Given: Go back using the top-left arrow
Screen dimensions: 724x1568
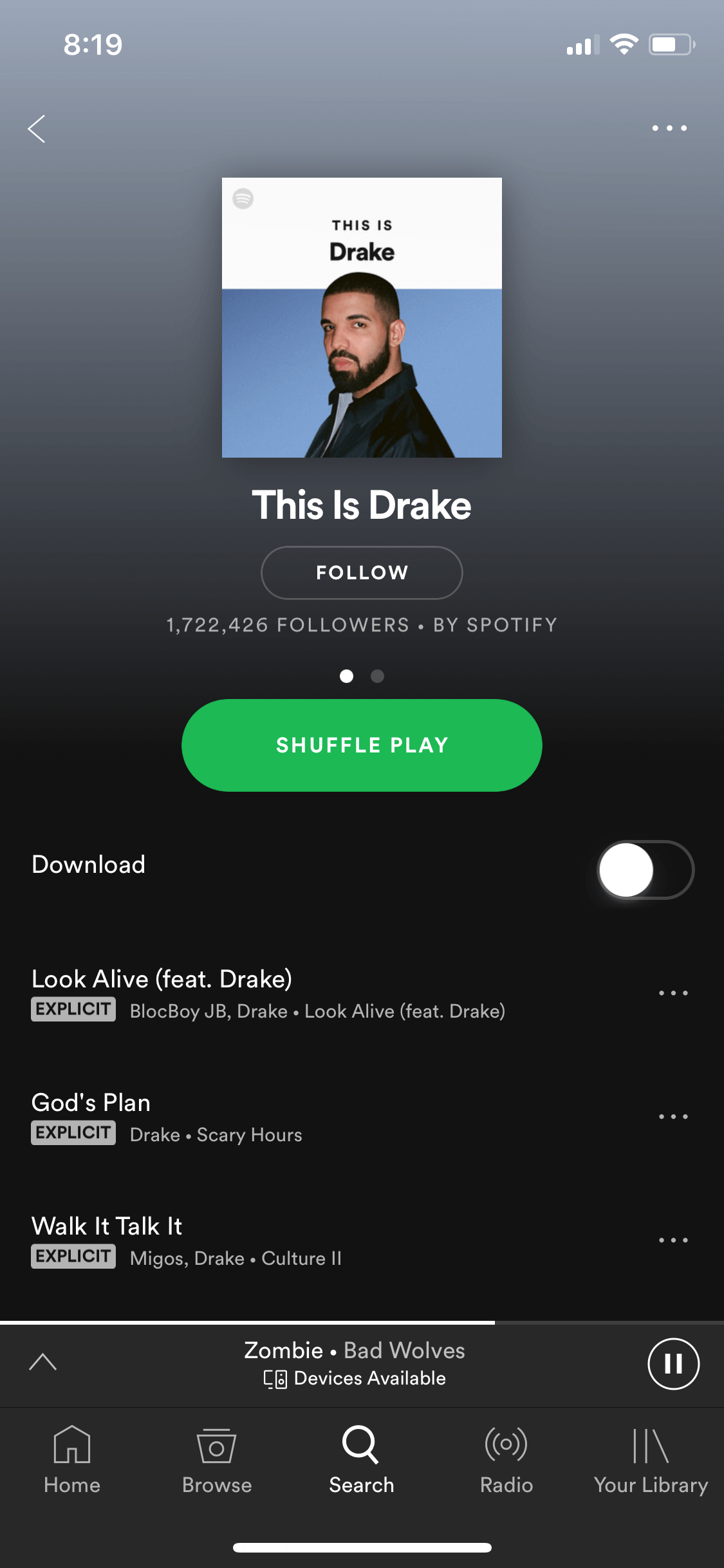Looking at the screenshot, I should click(37, 129).
